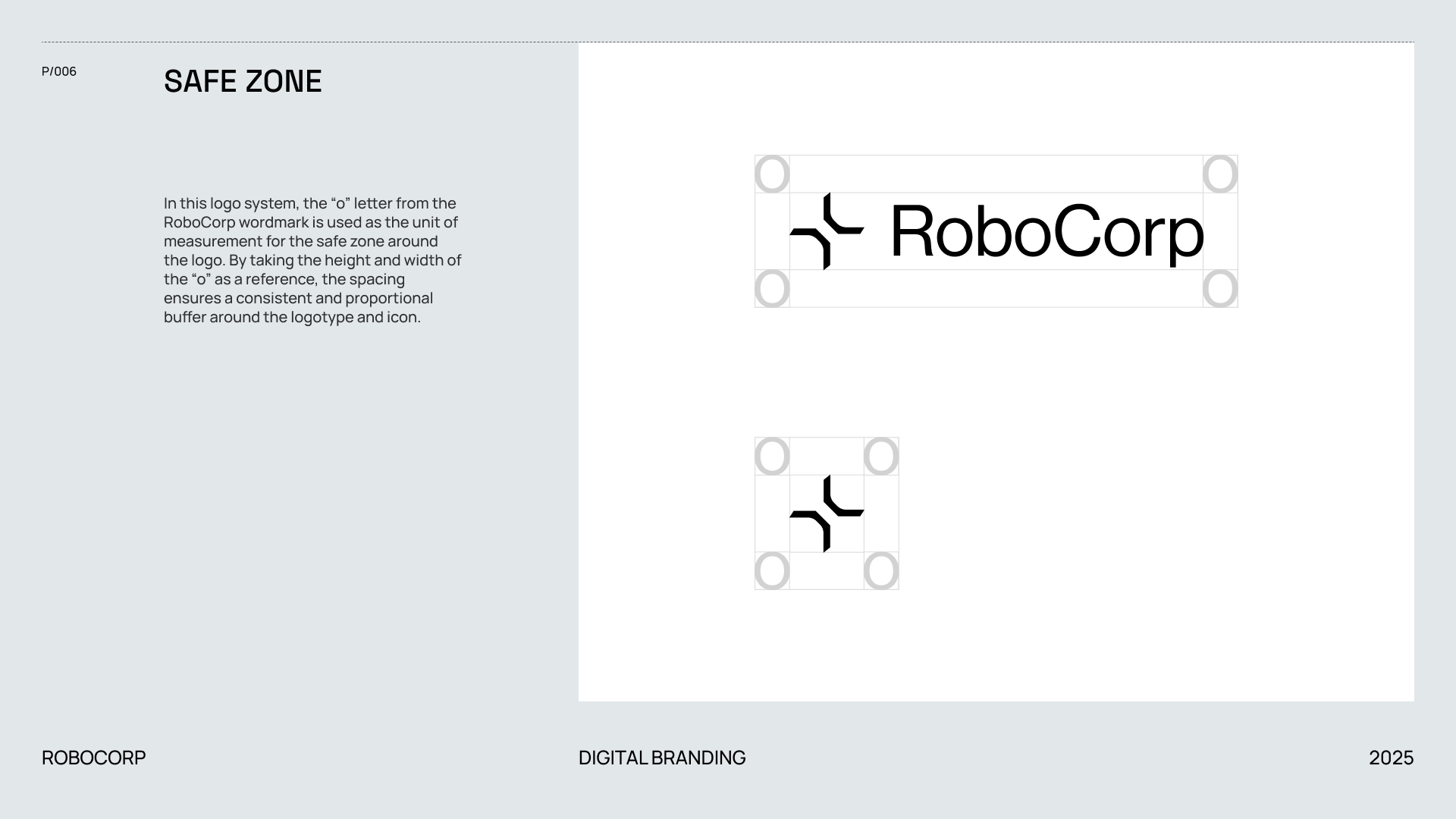Click bottom-left gray 'o' of wordmark safe zone
This screenshot has width=1456, height=819.
pyautogui.click(x=772, y=289)
